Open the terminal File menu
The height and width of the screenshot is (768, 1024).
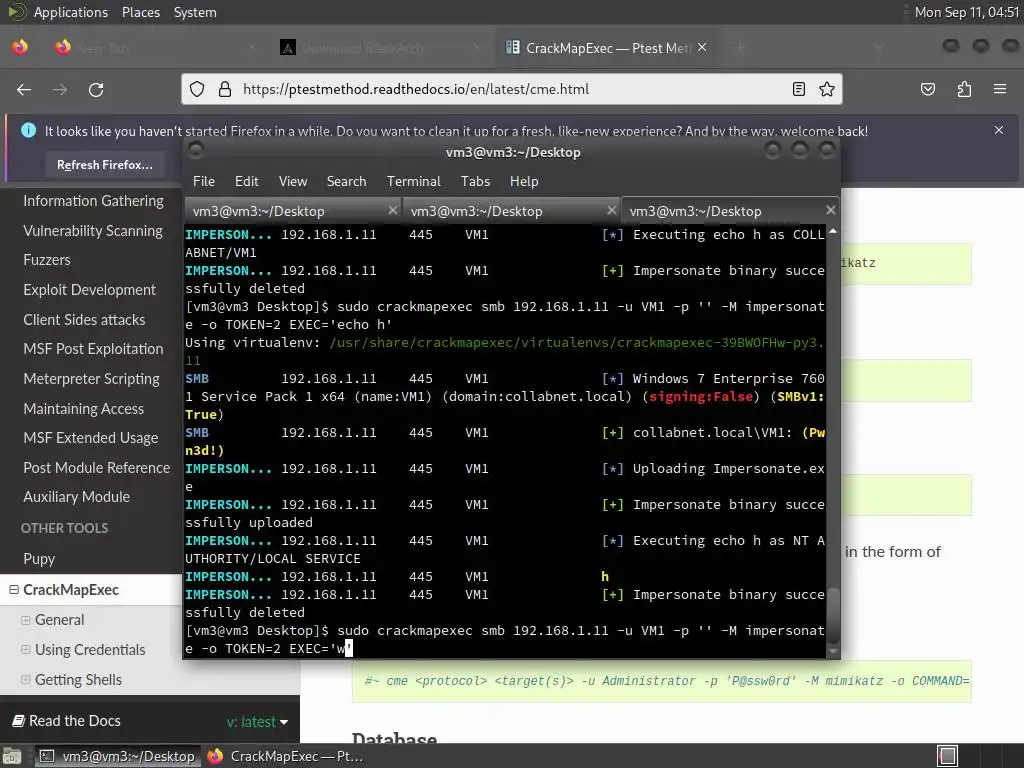(x=204, y=182)
